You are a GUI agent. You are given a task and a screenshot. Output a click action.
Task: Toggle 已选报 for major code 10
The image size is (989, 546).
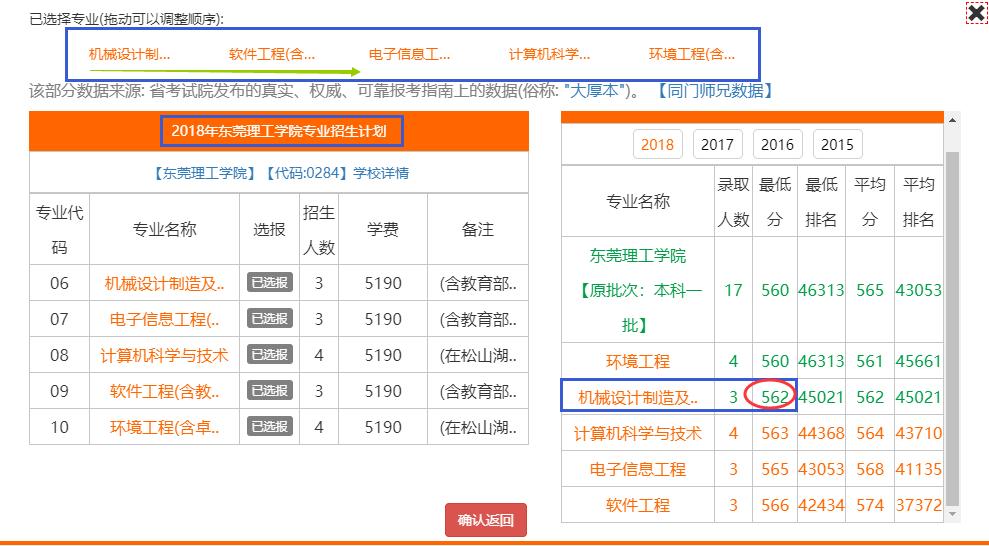point(269,426)
